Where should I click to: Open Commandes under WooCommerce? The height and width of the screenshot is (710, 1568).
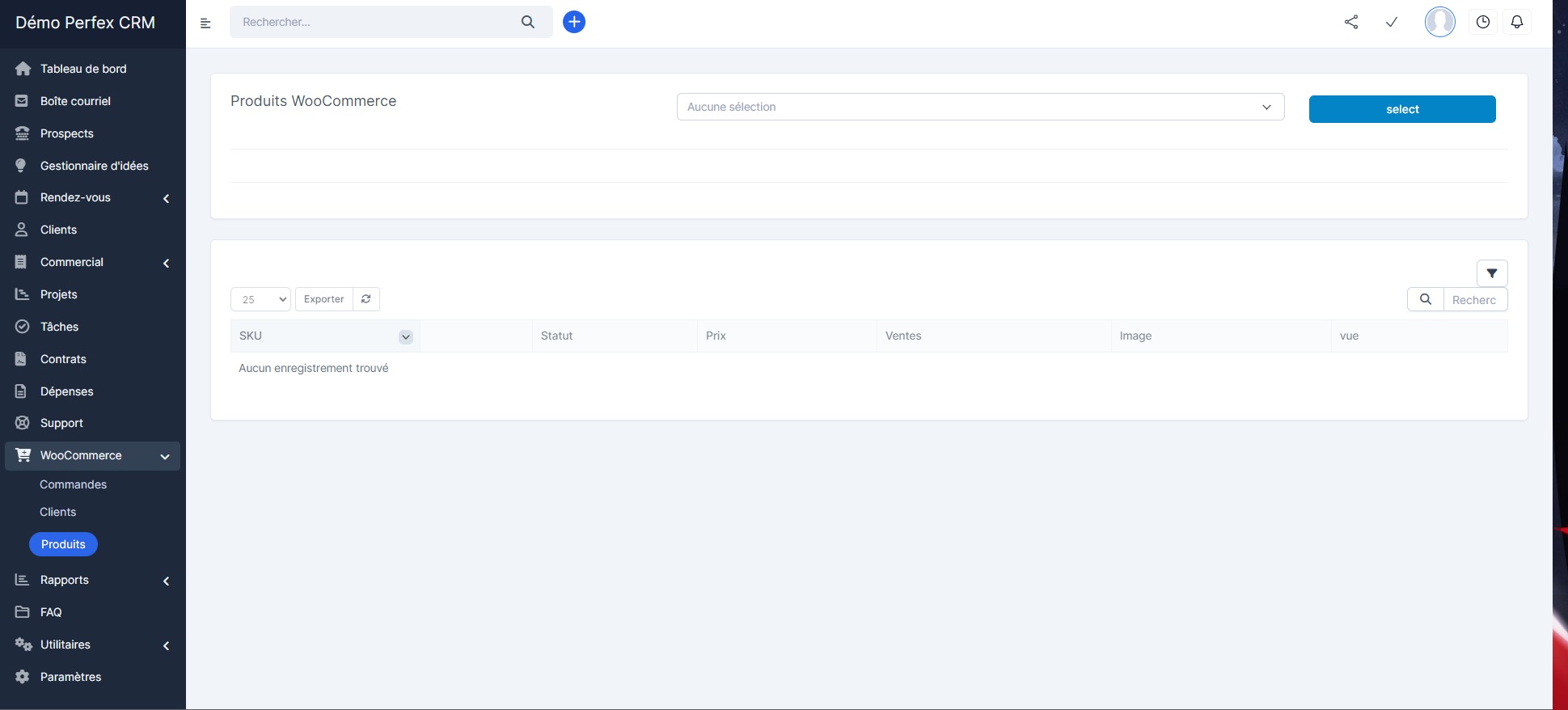point(73,484)
